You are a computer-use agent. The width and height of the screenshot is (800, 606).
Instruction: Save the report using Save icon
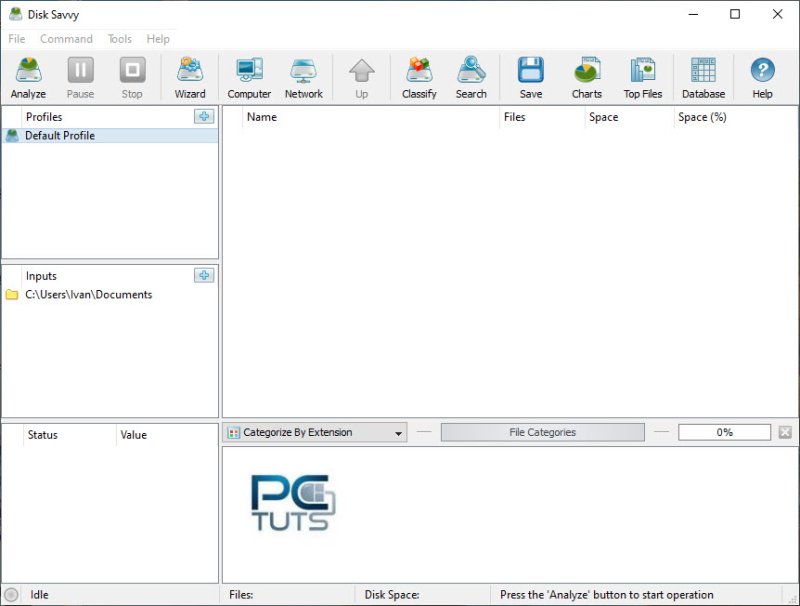531,77
